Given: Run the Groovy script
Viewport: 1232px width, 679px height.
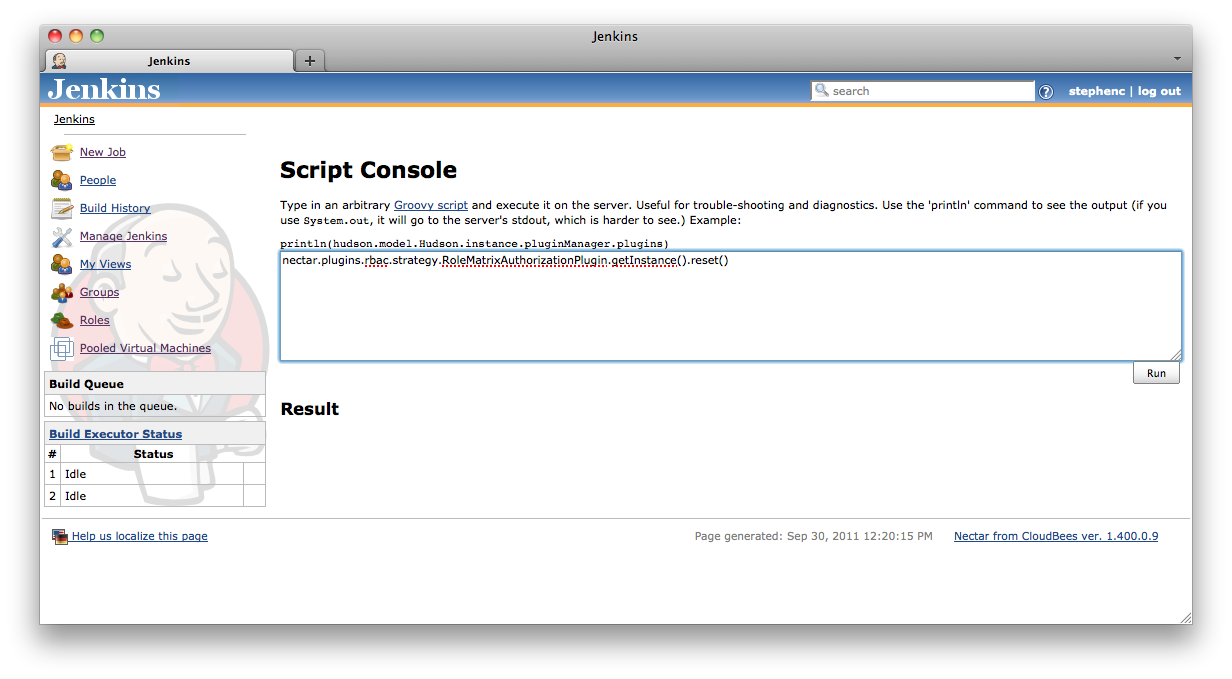Looking at the screenshot, I should click(1156, 373).
